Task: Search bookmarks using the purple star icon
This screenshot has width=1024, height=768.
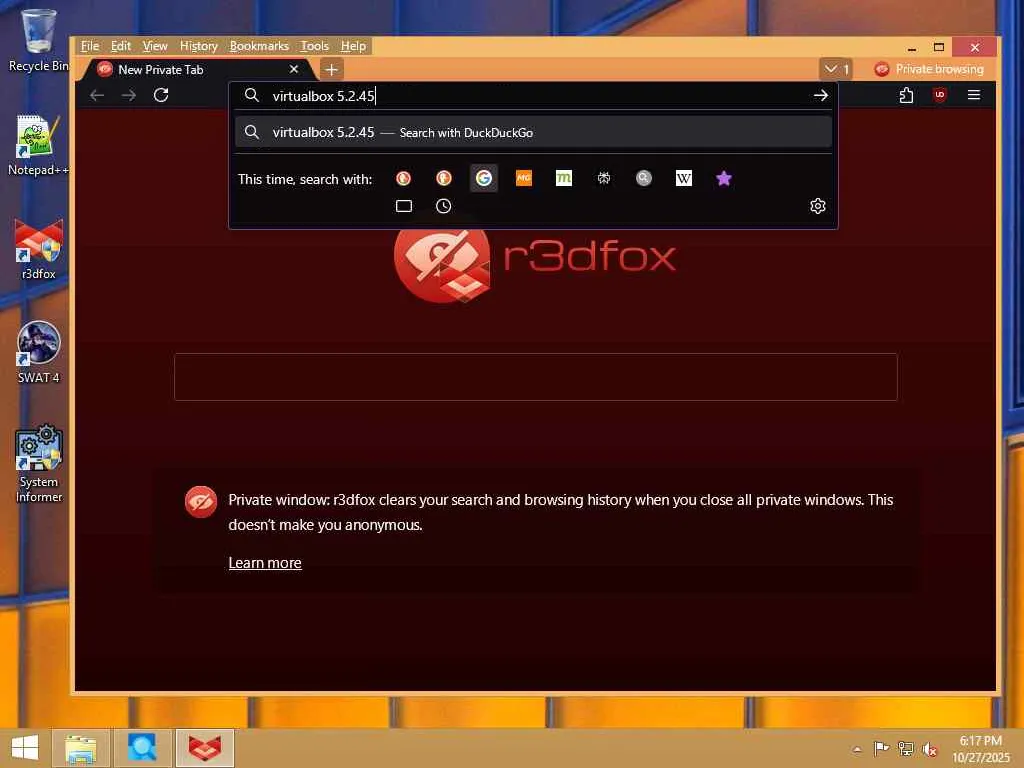Action: [724, 178]
